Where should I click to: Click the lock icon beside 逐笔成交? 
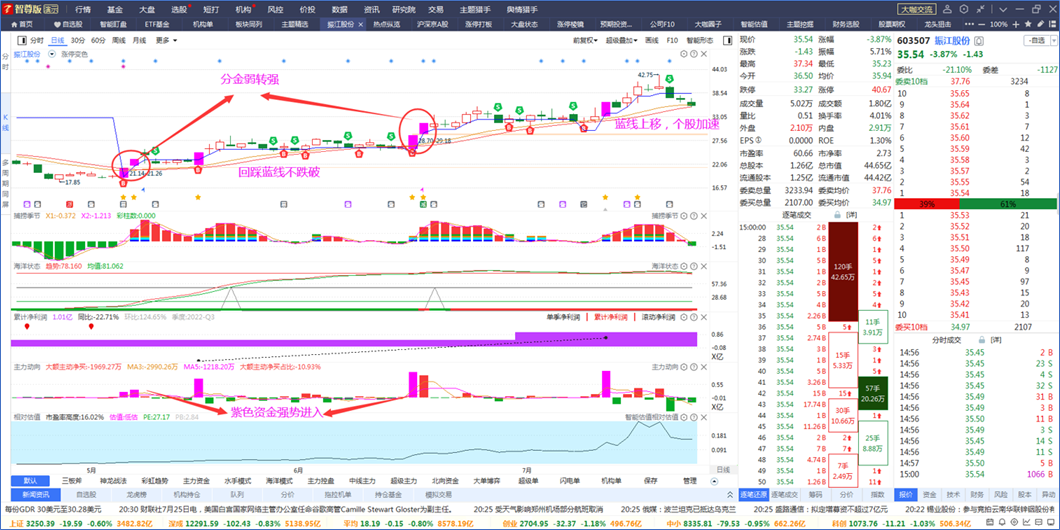click(838, 215)
